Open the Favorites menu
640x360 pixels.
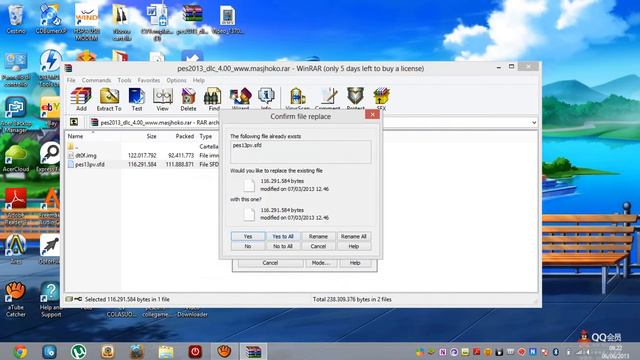[149, 80]
